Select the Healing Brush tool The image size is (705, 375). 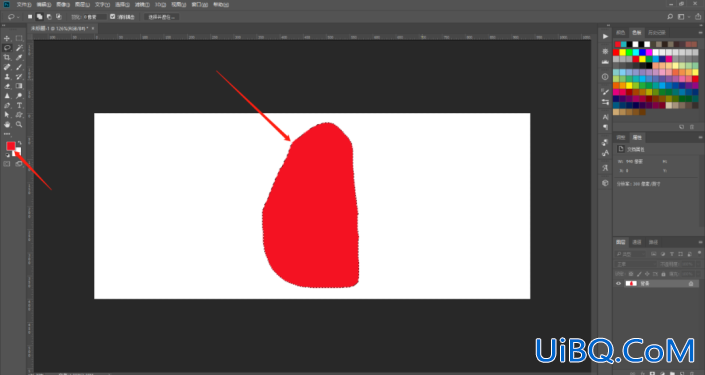tap(7, 67)
